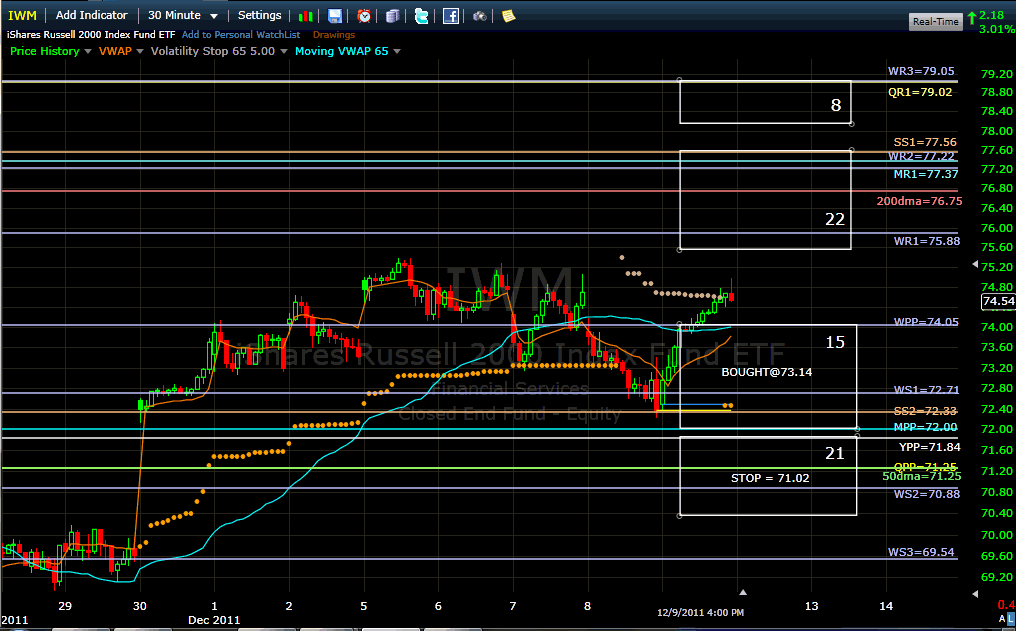Click the Add to Personal WatchList link
The width and height of the screenshot is (1016, 631).
pos(241,34)
